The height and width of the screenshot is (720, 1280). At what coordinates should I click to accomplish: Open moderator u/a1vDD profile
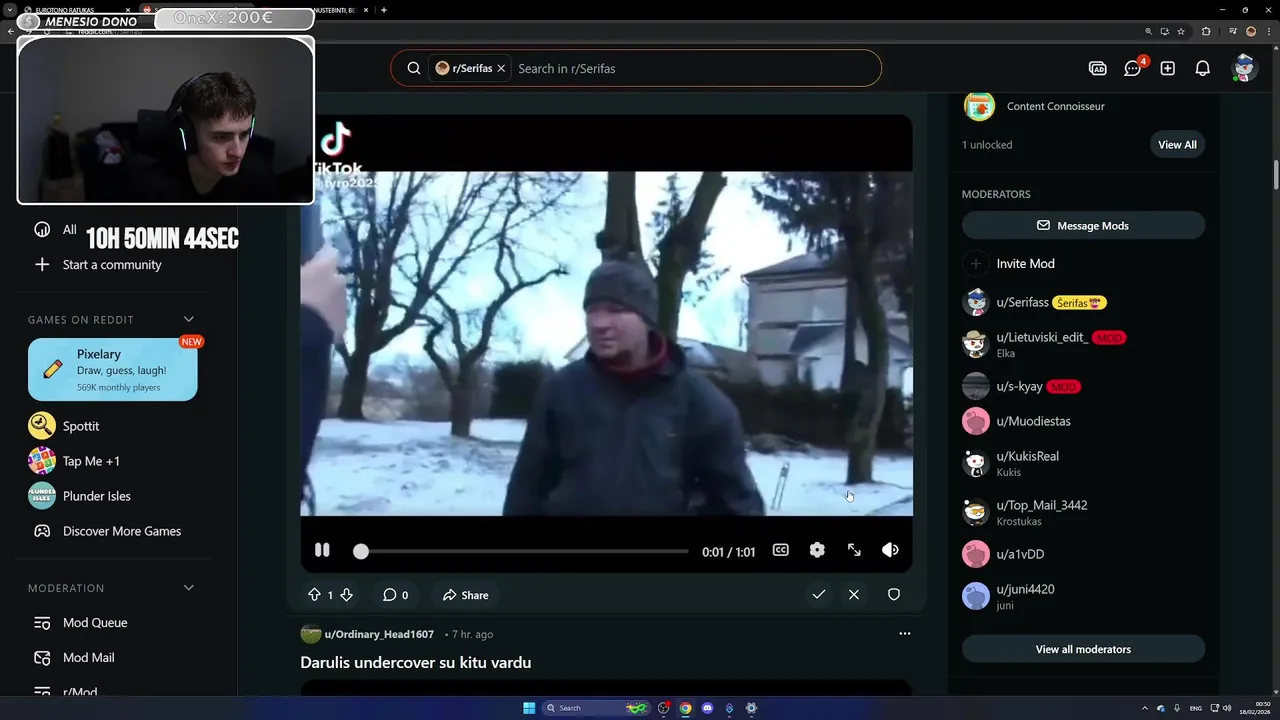[x=1020, y=554]
